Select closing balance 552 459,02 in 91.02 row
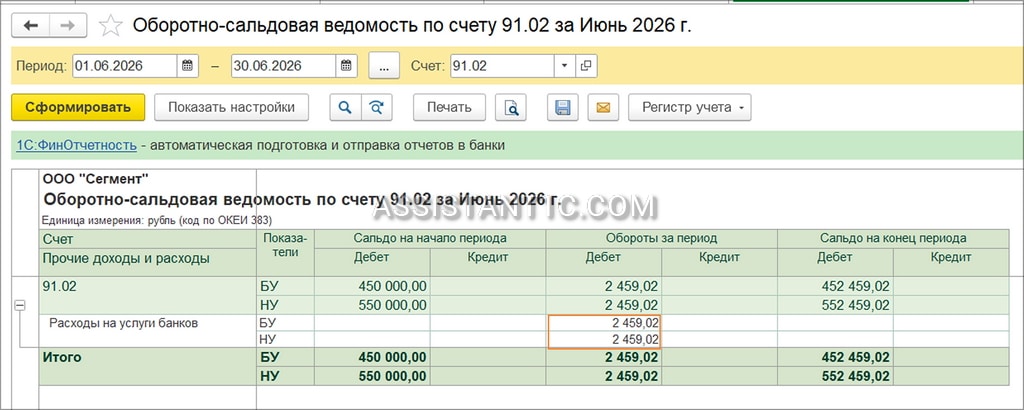1024x410 pixels. (835, 305)
